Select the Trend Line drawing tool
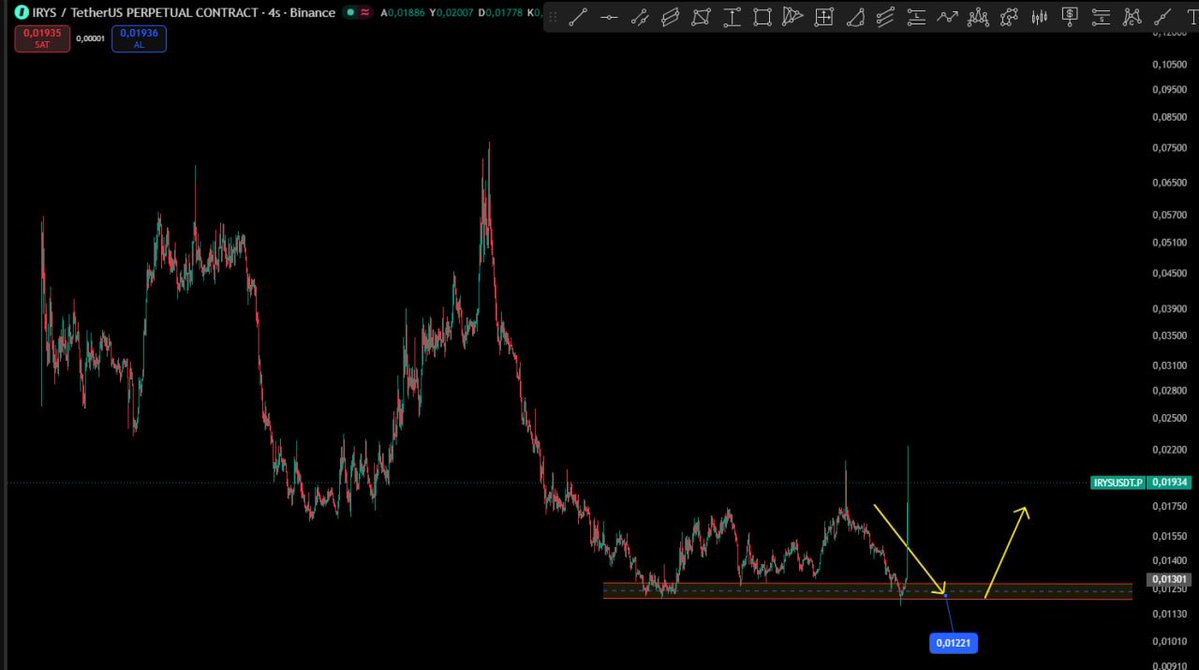 tap(578, 17)
